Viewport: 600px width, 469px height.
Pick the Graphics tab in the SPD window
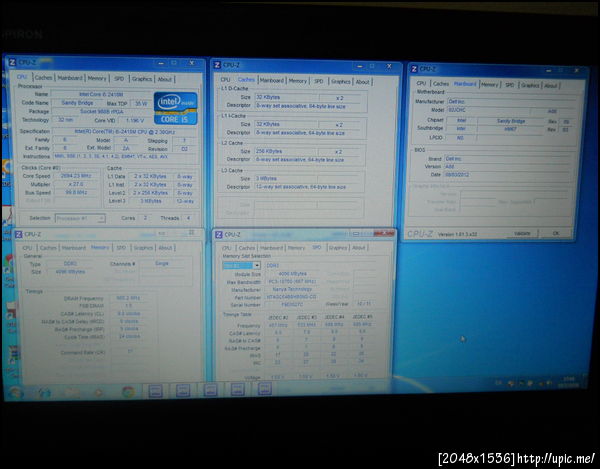[x=338, y=248]
